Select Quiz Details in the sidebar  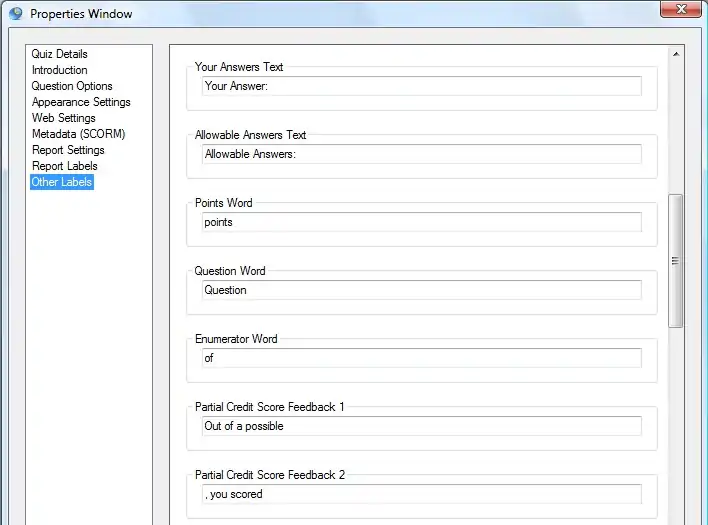point(59,54)
